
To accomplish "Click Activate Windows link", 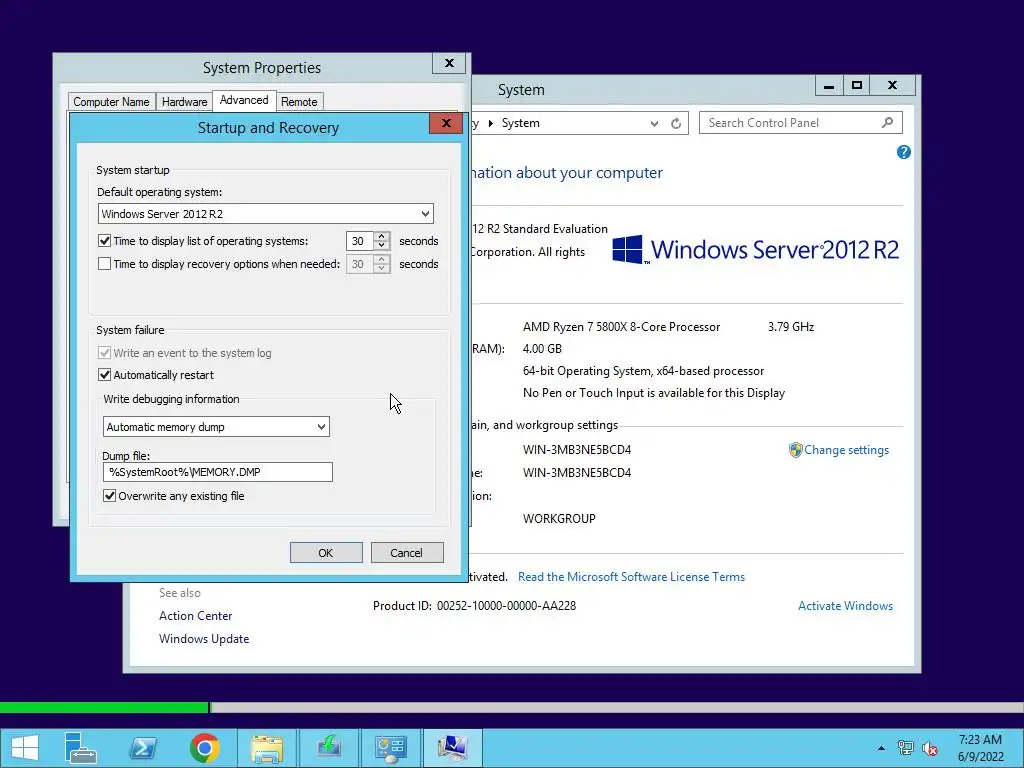I will [x=845, y=605].
